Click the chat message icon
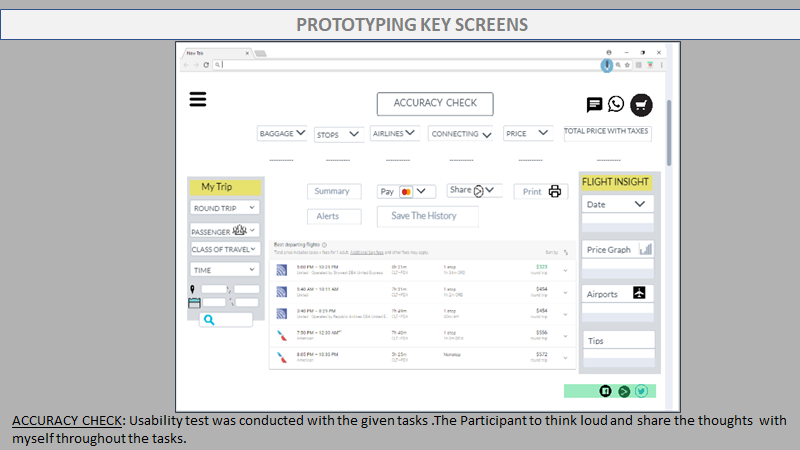 594,104
